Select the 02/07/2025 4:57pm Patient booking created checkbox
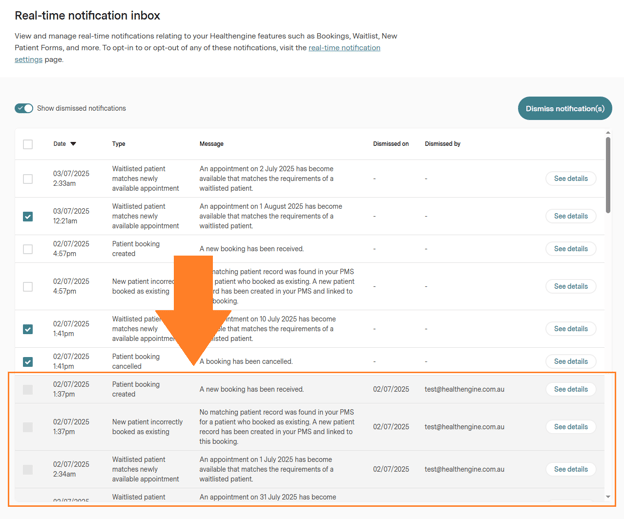 coord(28,249)
